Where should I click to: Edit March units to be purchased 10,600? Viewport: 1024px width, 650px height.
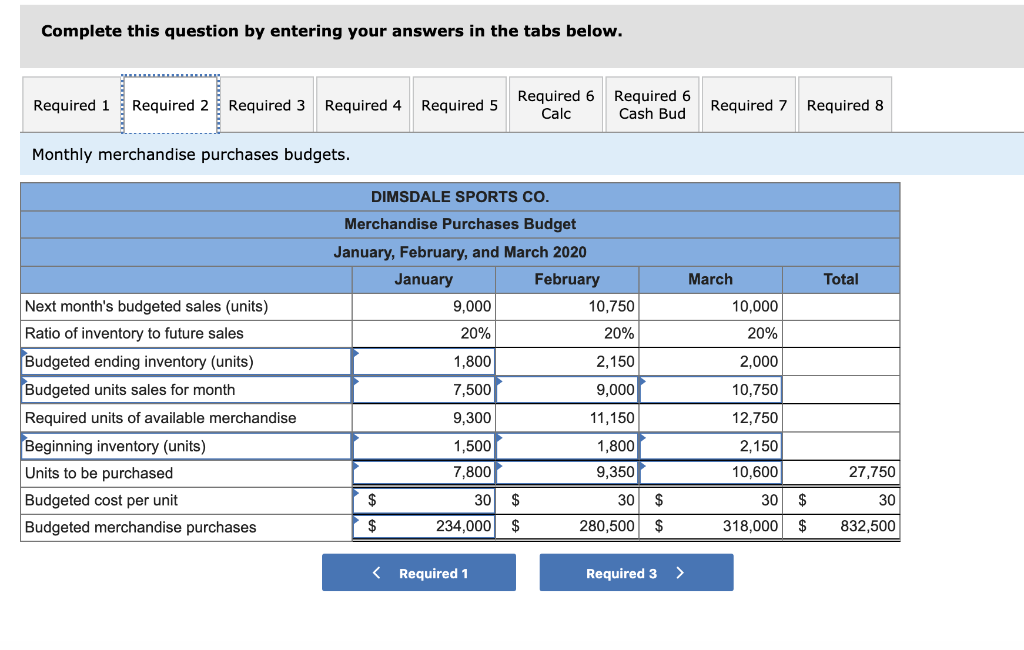click(711, 472)
